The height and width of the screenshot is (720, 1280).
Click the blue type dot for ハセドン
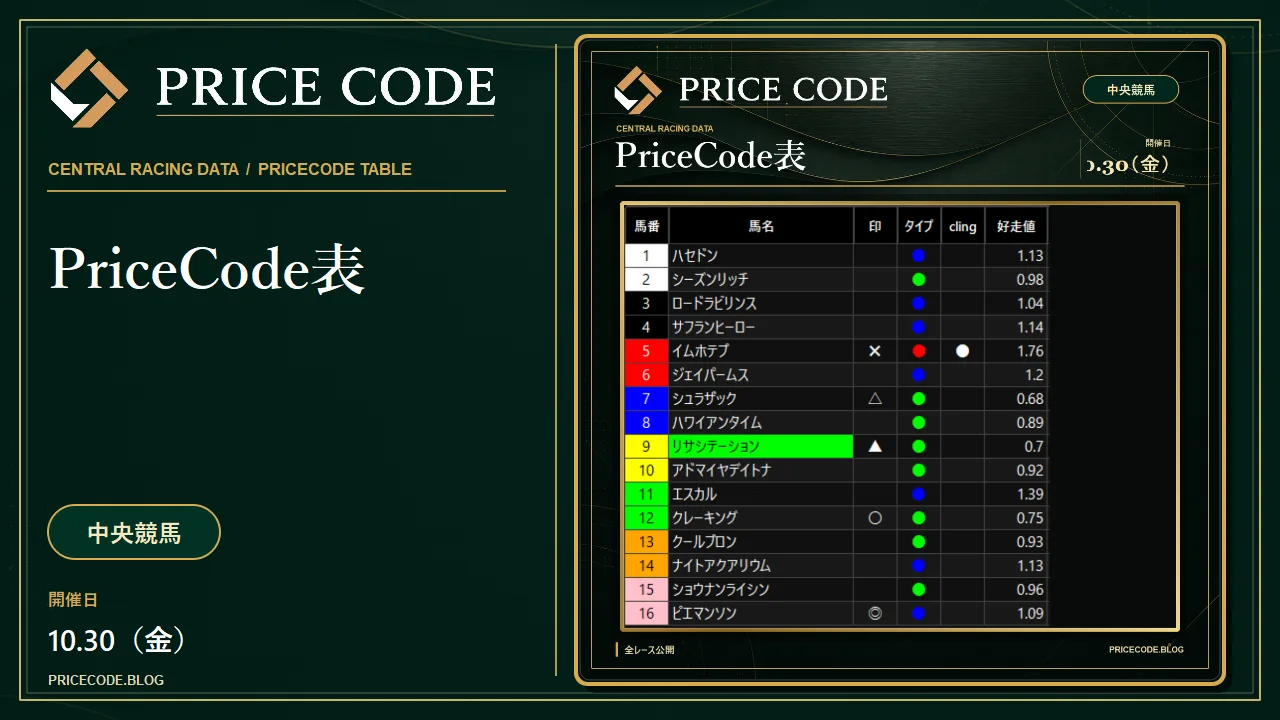[919, 255]
